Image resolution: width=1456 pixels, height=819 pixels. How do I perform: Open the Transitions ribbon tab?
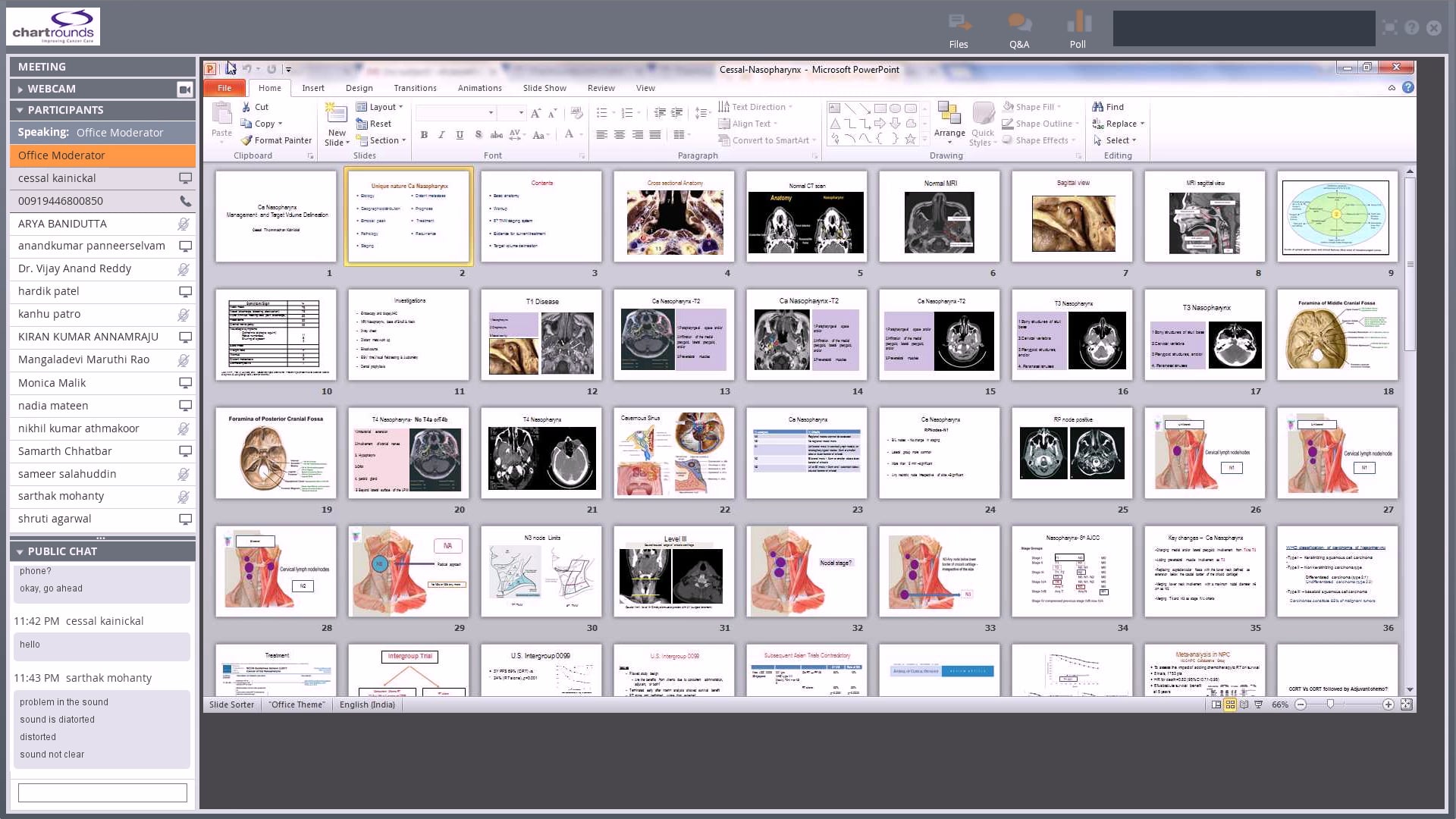pos(415,88)
